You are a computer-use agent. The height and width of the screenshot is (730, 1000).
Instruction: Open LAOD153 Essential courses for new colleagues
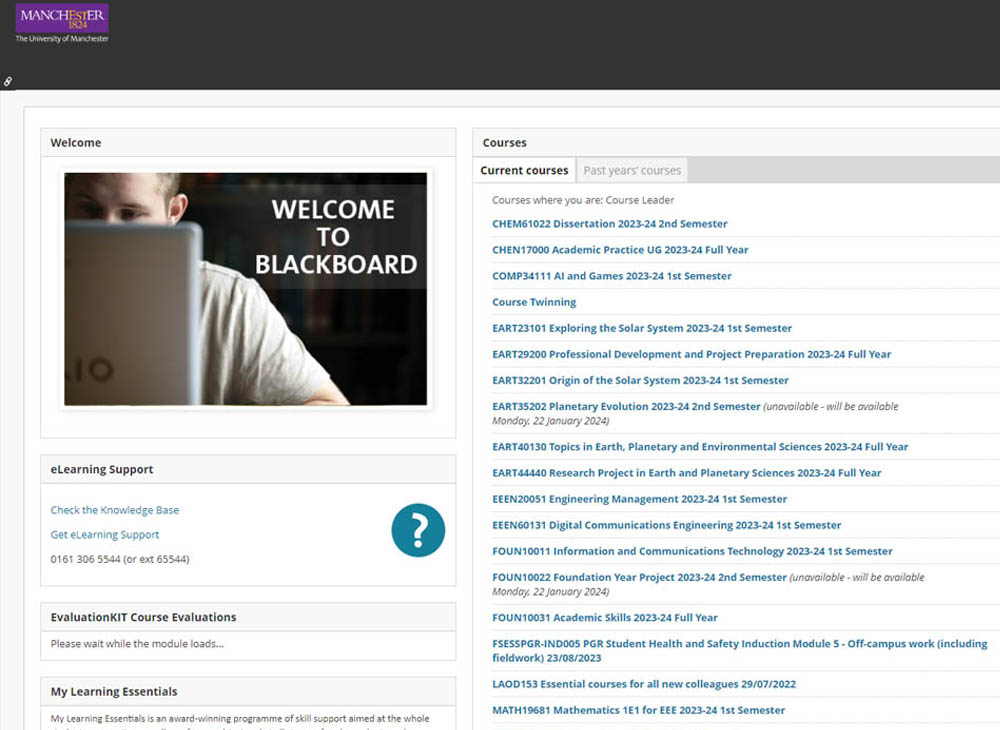click(644, 684)
